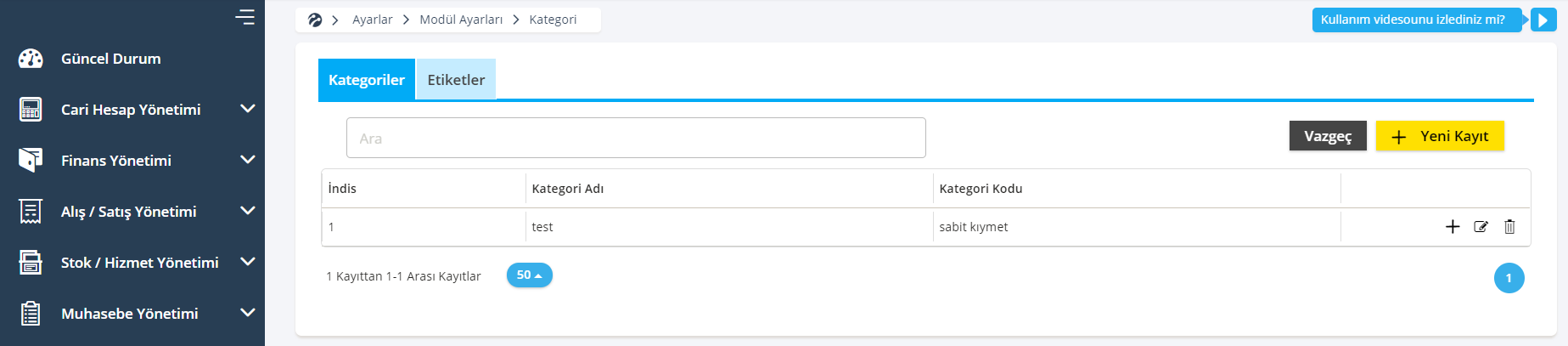Switch to the Etiketler tab
This screenshot has height=346, width=1568.
pos(456,80)
